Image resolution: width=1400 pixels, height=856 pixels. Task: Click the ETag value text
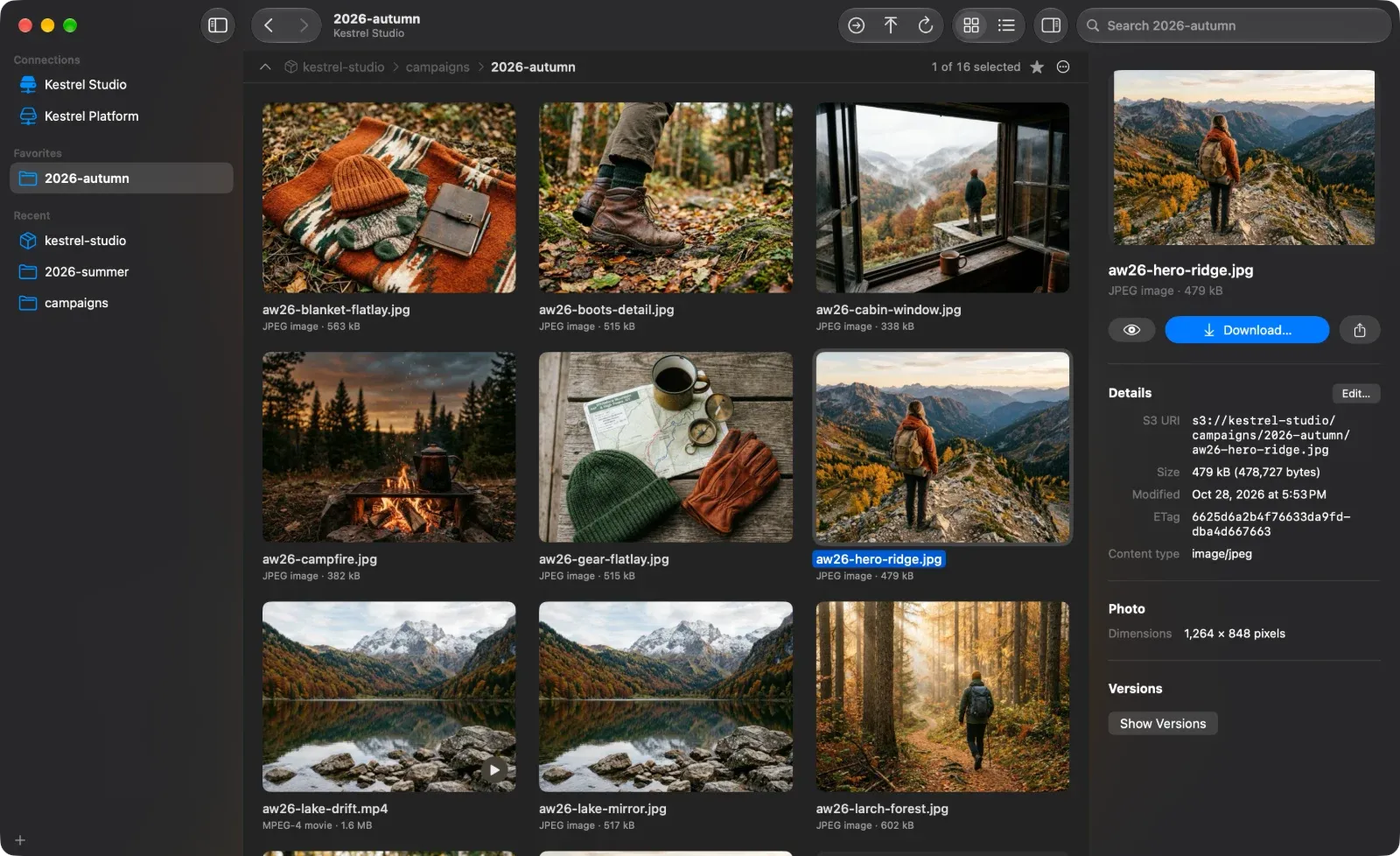pos(1270,524)
